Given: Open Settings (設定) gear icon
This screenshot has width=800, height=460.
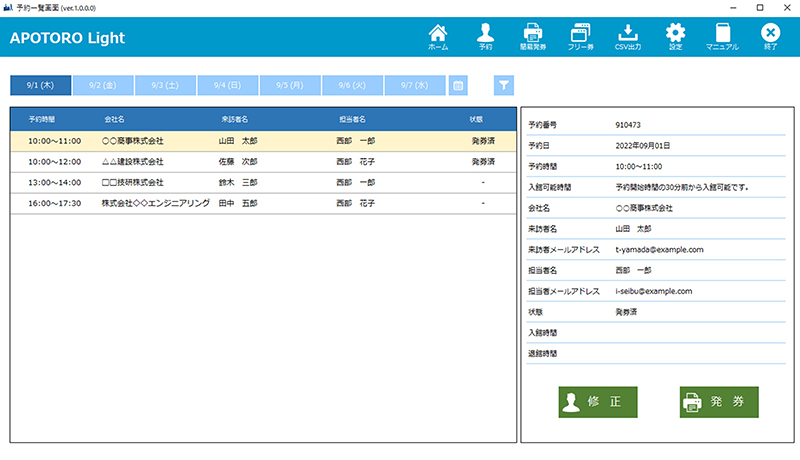Looking at the screenshot, I should [675, 37].
